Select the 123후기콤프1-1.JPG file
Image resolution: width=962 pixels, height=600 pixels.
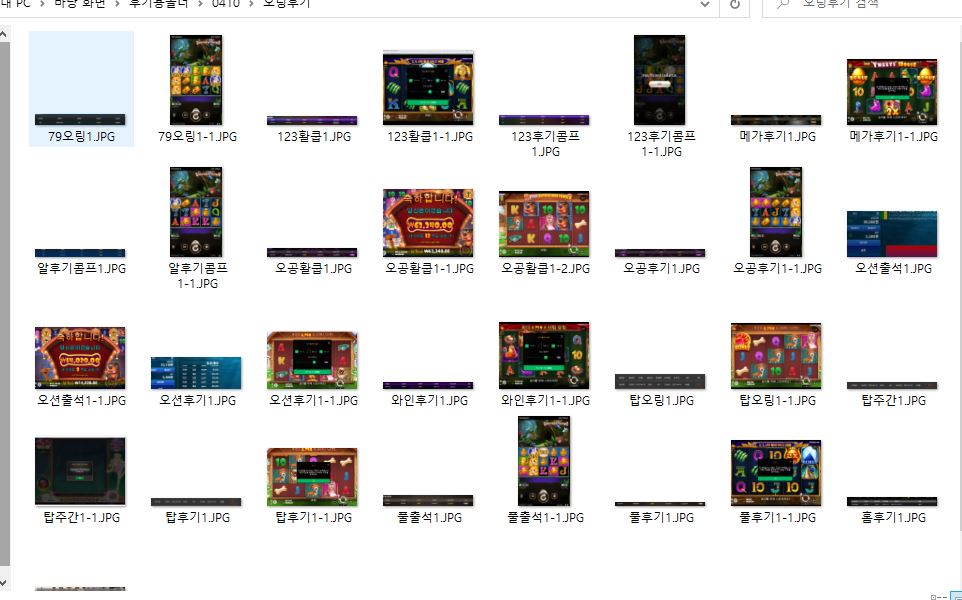click(660, 80)
